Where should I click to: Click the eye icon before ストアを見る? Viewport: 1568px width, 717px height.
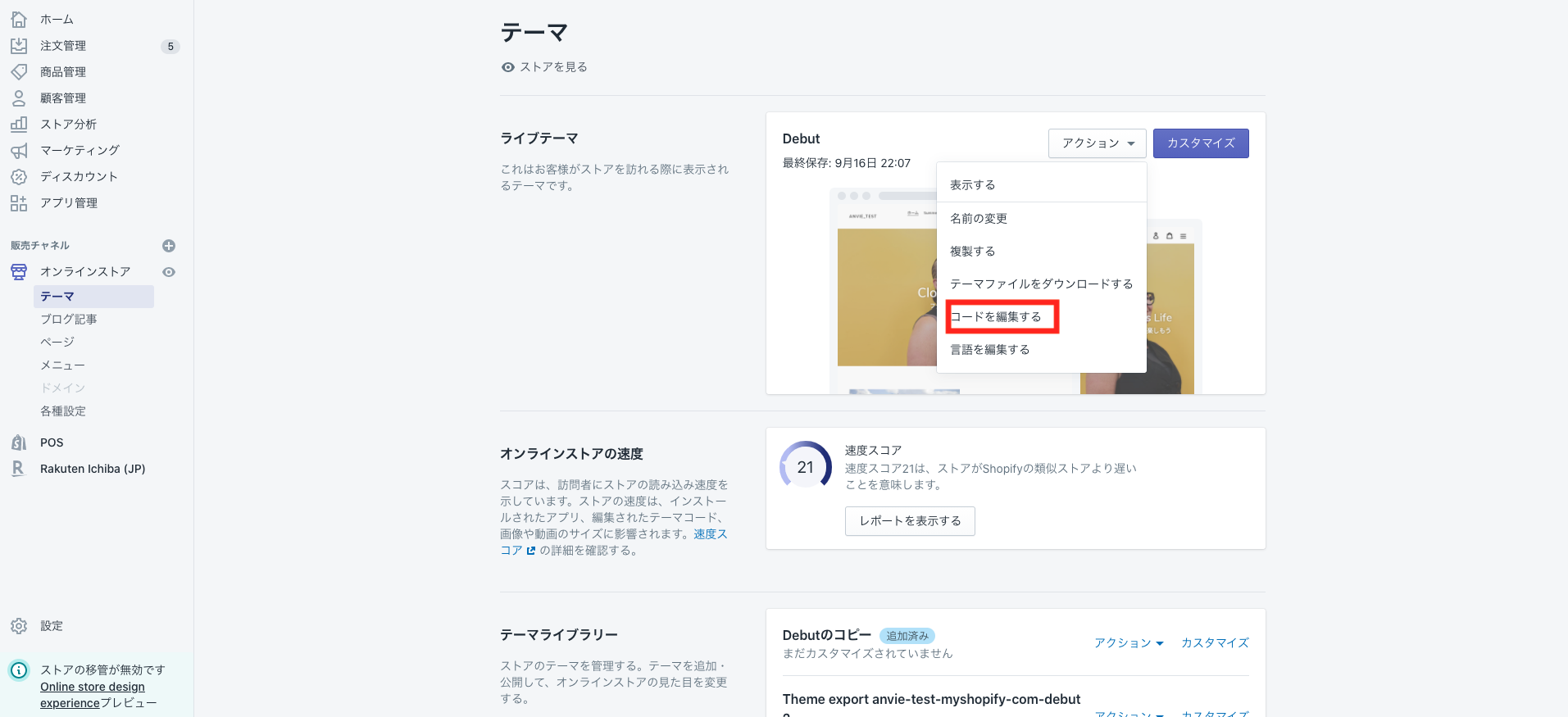[x=508, y=67]
